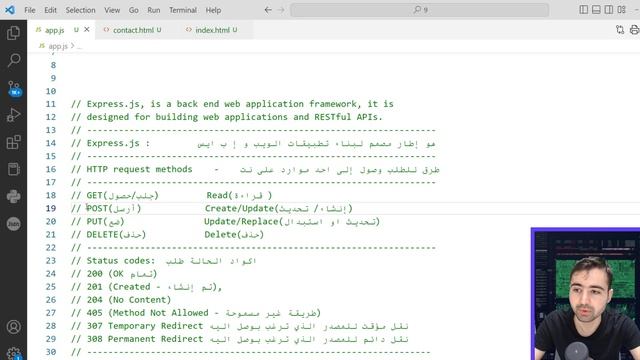Go back with the left arrow
640x360 pixels.
[x=268, y=10]
